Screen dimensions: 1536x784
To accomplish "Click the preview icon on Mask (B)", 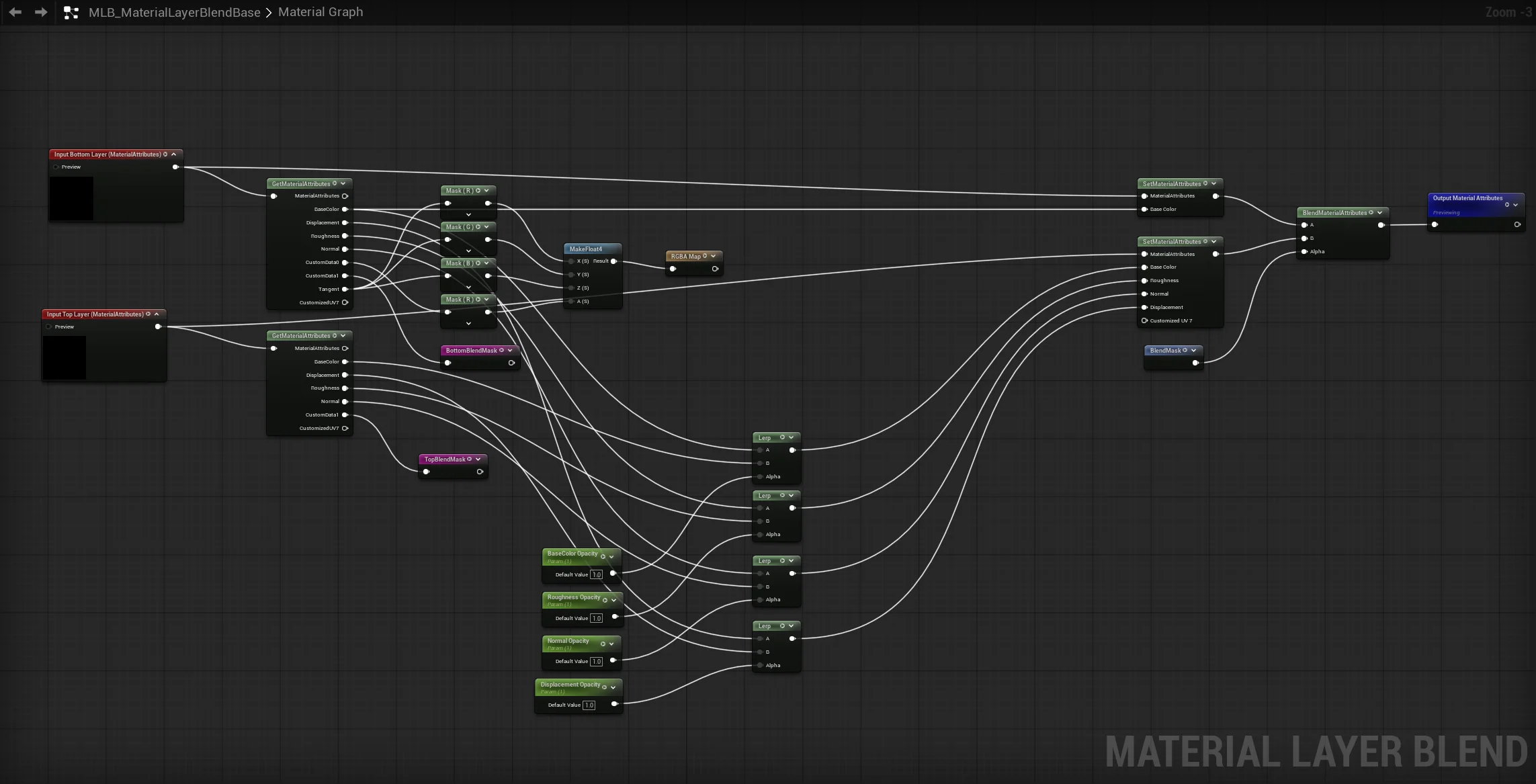I will [478, 263].
